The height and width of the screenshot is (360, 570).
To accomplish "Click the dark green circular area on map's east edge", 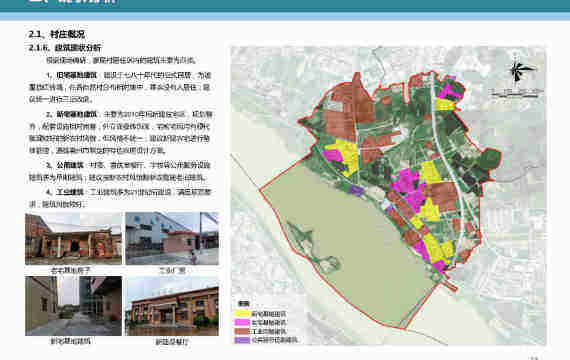I will coord(490,159).
